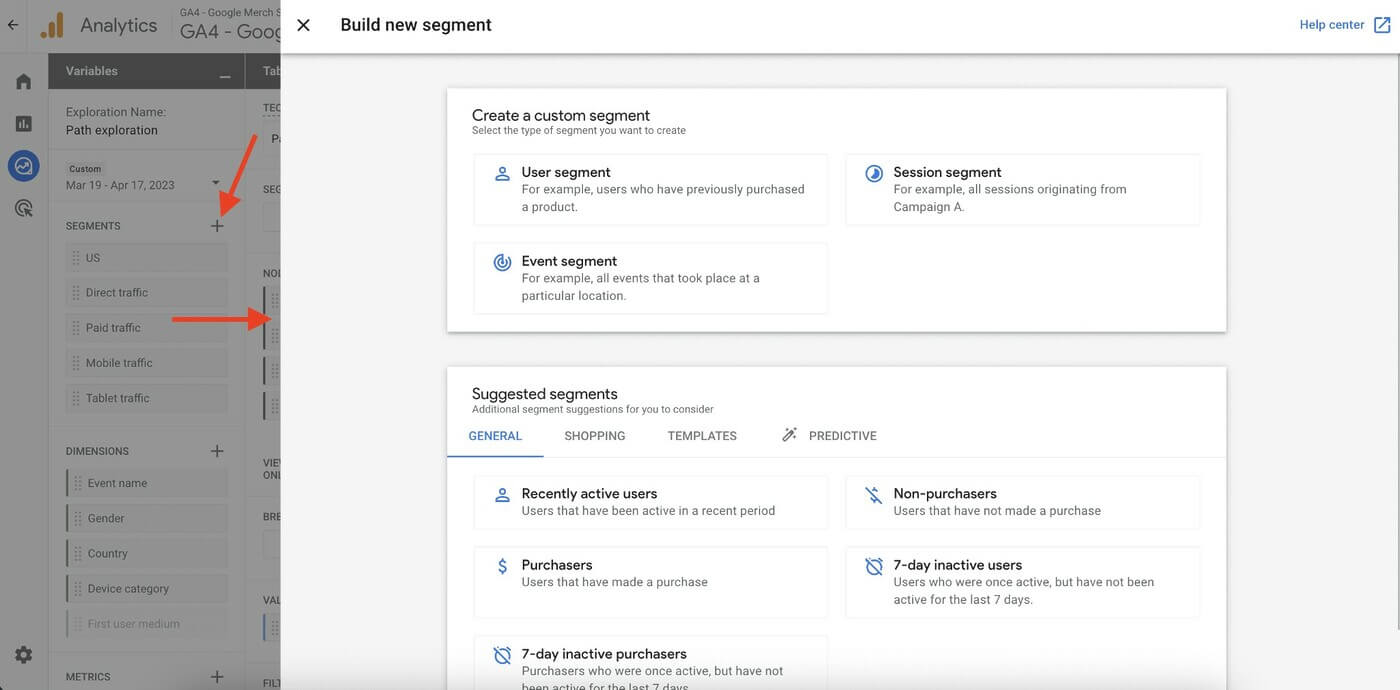Open the Reports section icon in the sidebar
The width and height of the screenshot is (1400, 690).
(x=22, y=122)
